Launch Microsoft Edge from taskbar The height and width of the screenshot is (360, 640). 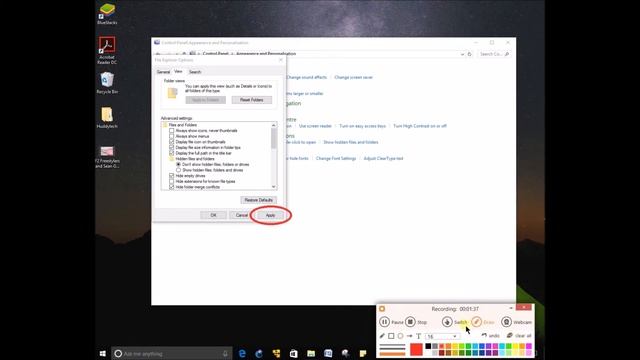click(x=242, y=353)
